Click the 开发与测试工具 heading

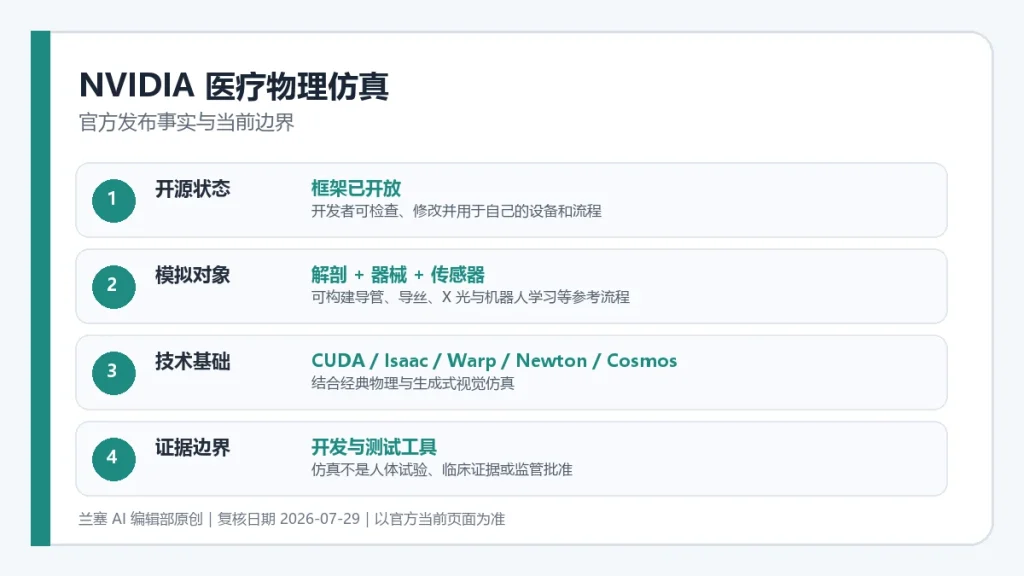pos(374,447)
